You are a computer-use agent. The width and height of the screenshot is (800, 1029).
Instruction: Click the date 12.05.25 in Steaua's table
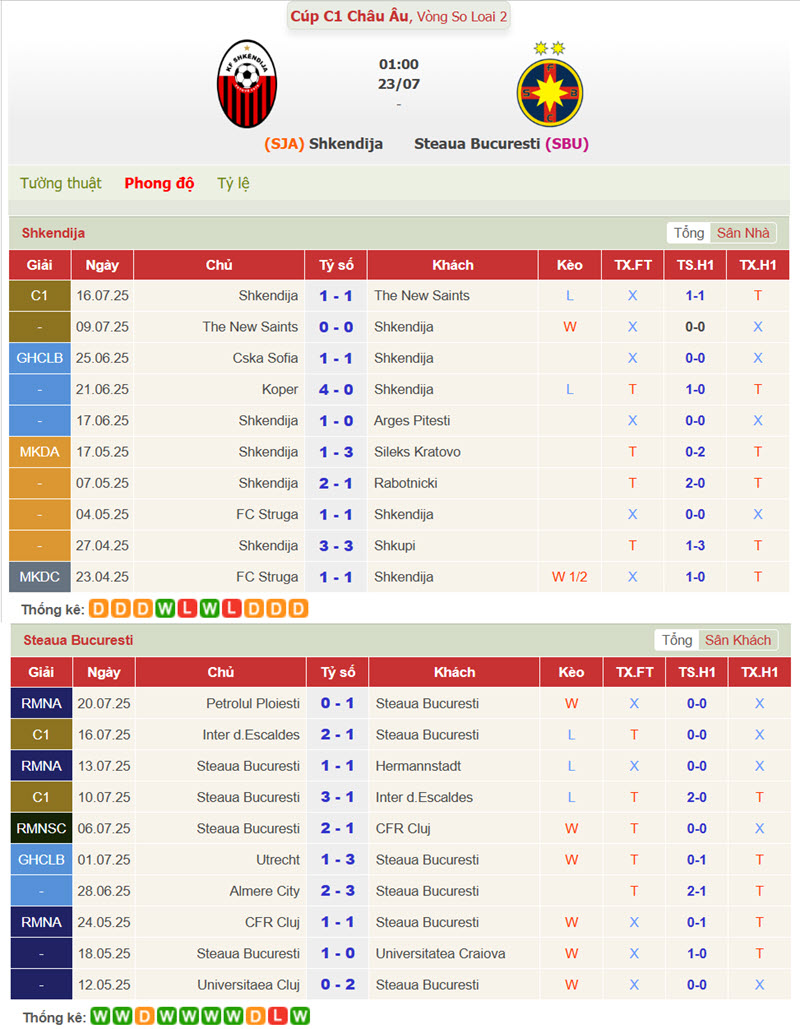pyautogui.click(x=104, y=985)
